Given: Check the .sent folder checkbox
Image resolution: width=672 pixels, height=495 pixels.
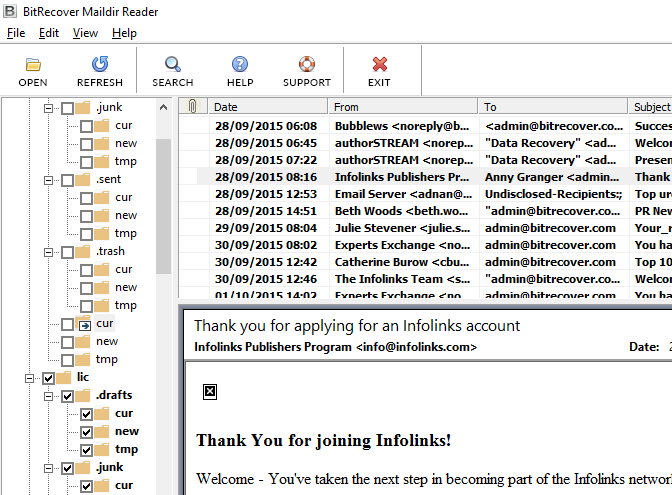Looking at the screenshot, I should point(67,180).
